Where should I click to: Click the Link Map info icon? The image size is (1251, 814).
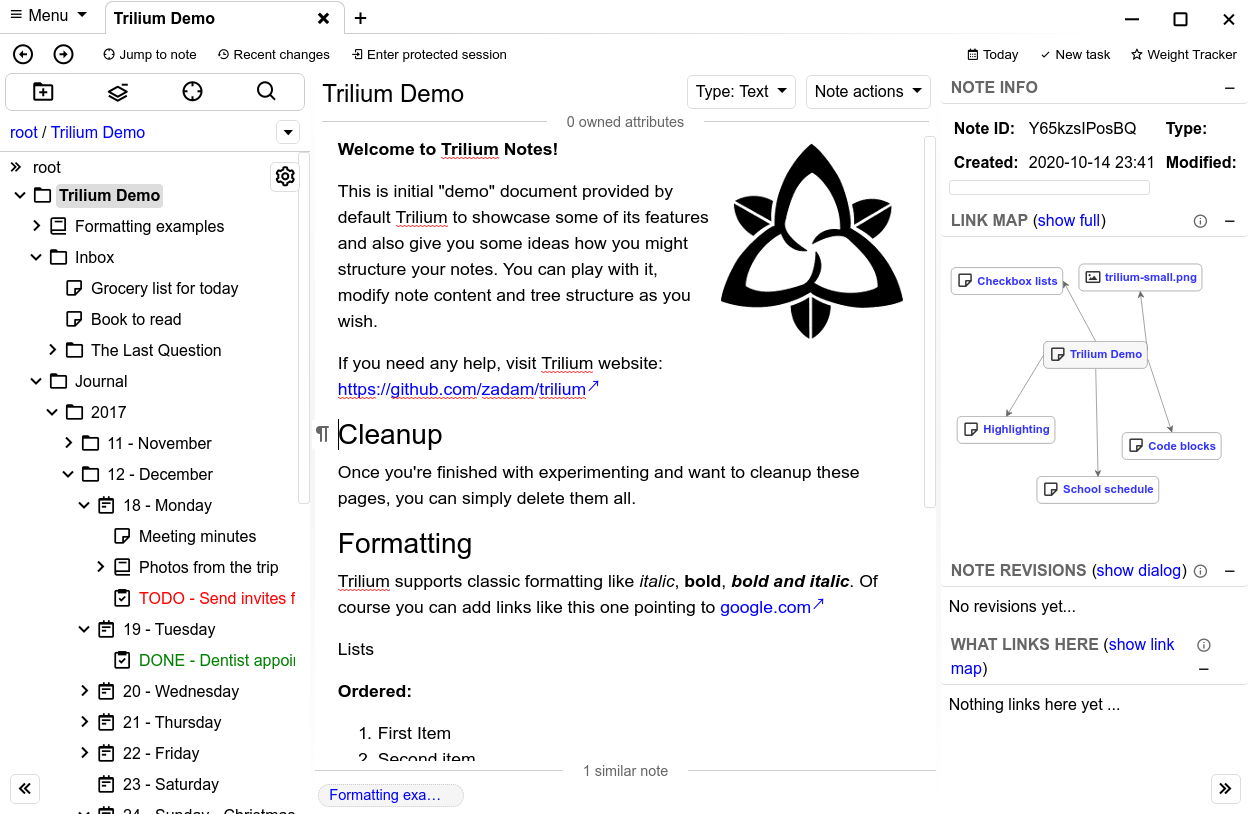(1201, 221)
